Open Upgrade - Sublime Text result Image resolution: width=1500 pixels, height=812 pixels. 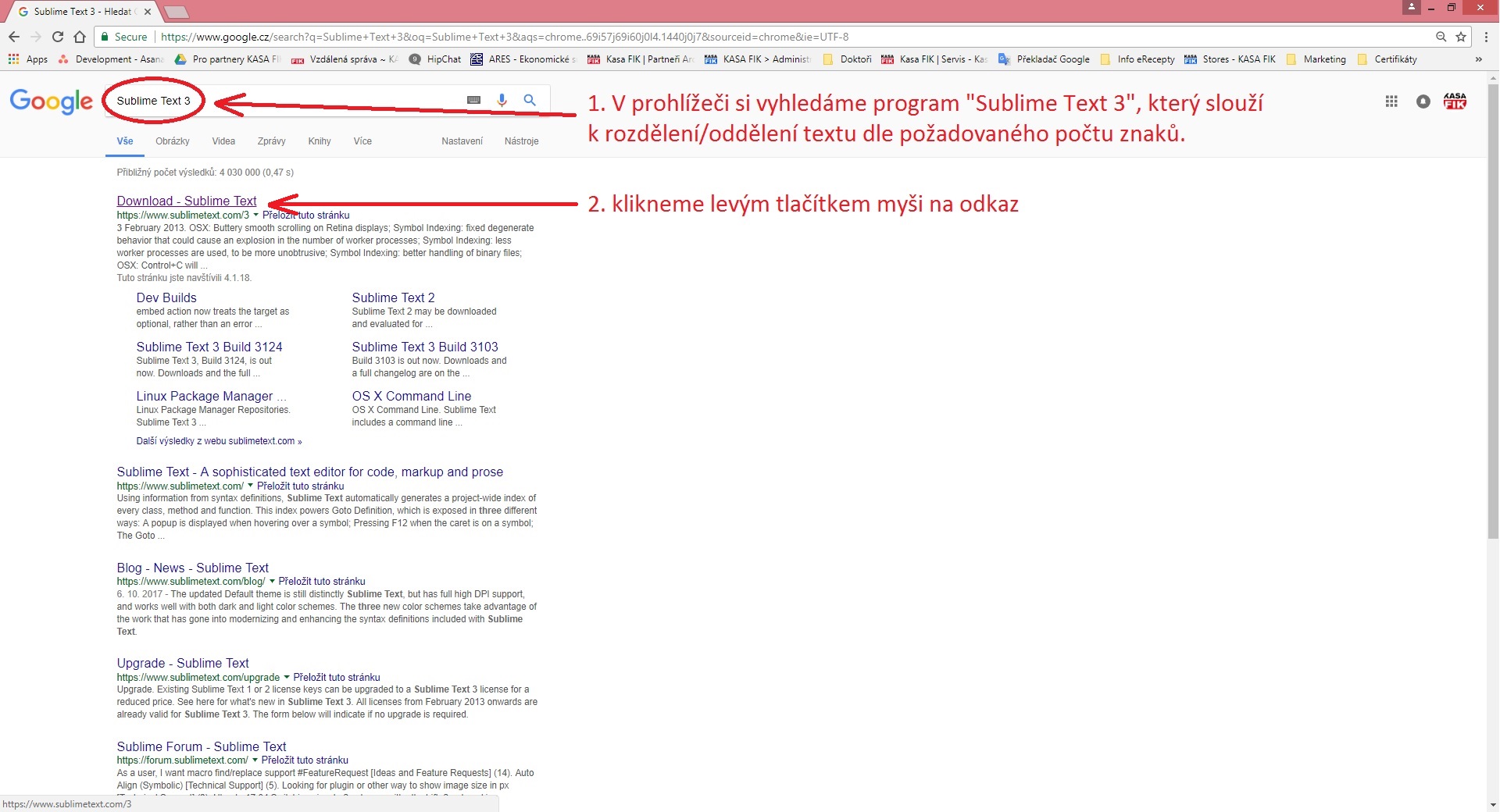coord(183,663)
